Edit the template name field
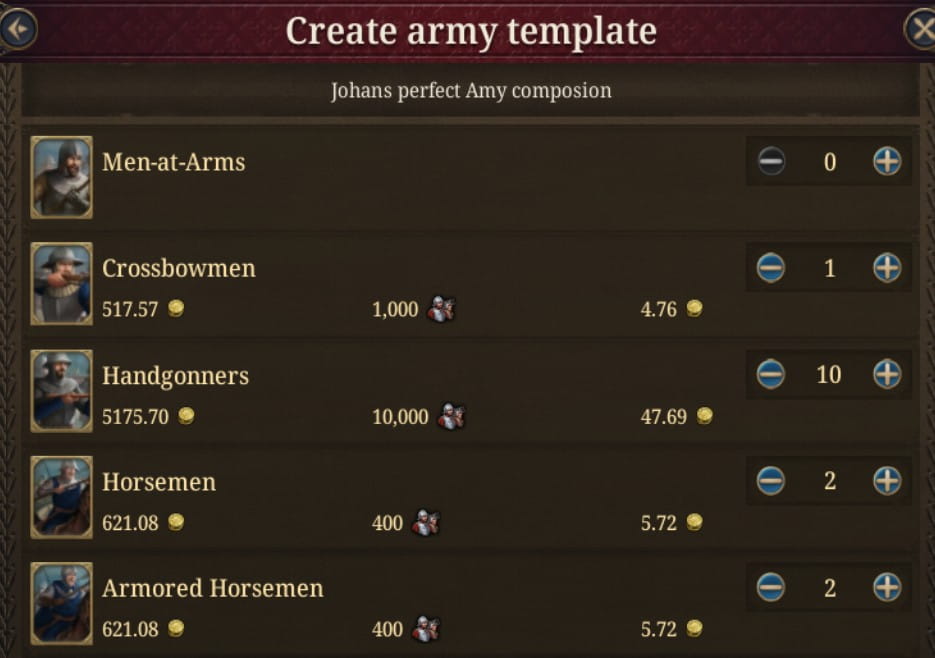This screenshot has width=935, height=658. click(471, 91)
